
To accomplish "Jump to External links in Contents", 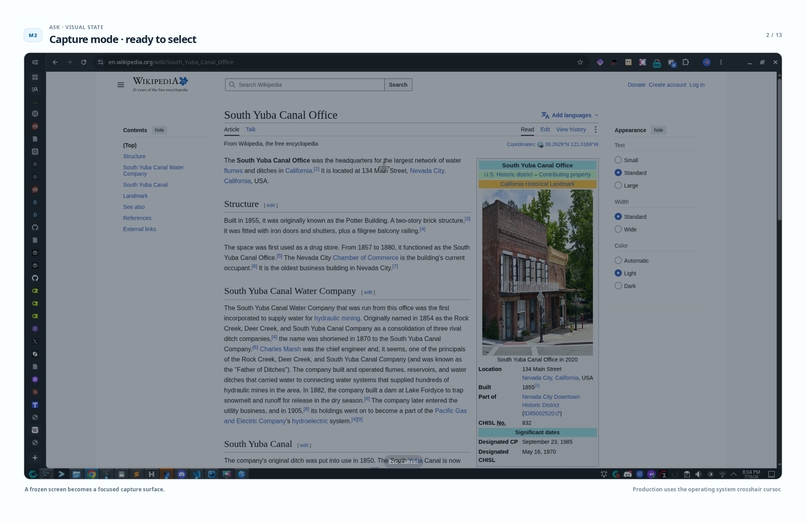I will [x=139, y=229].
